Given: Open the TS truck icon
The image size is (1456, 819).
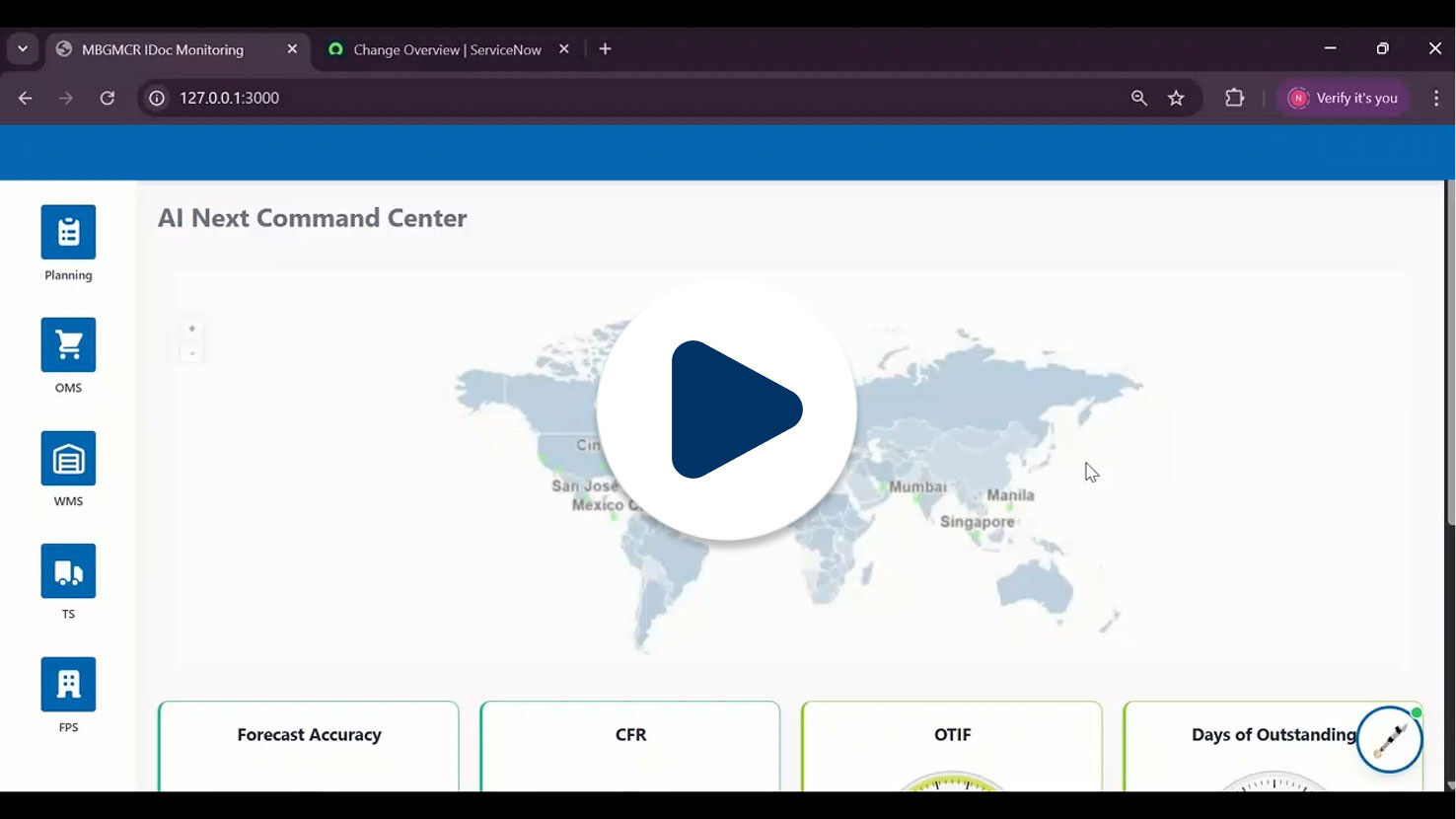Looking at the screenshot, I should tap(68, 570).
